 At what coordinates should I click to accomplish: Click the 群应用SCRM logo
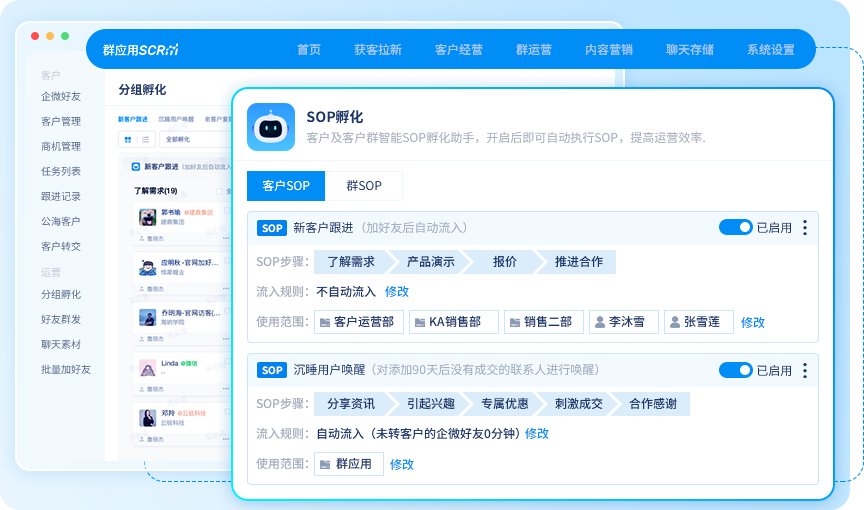click(x=140, y=50)
